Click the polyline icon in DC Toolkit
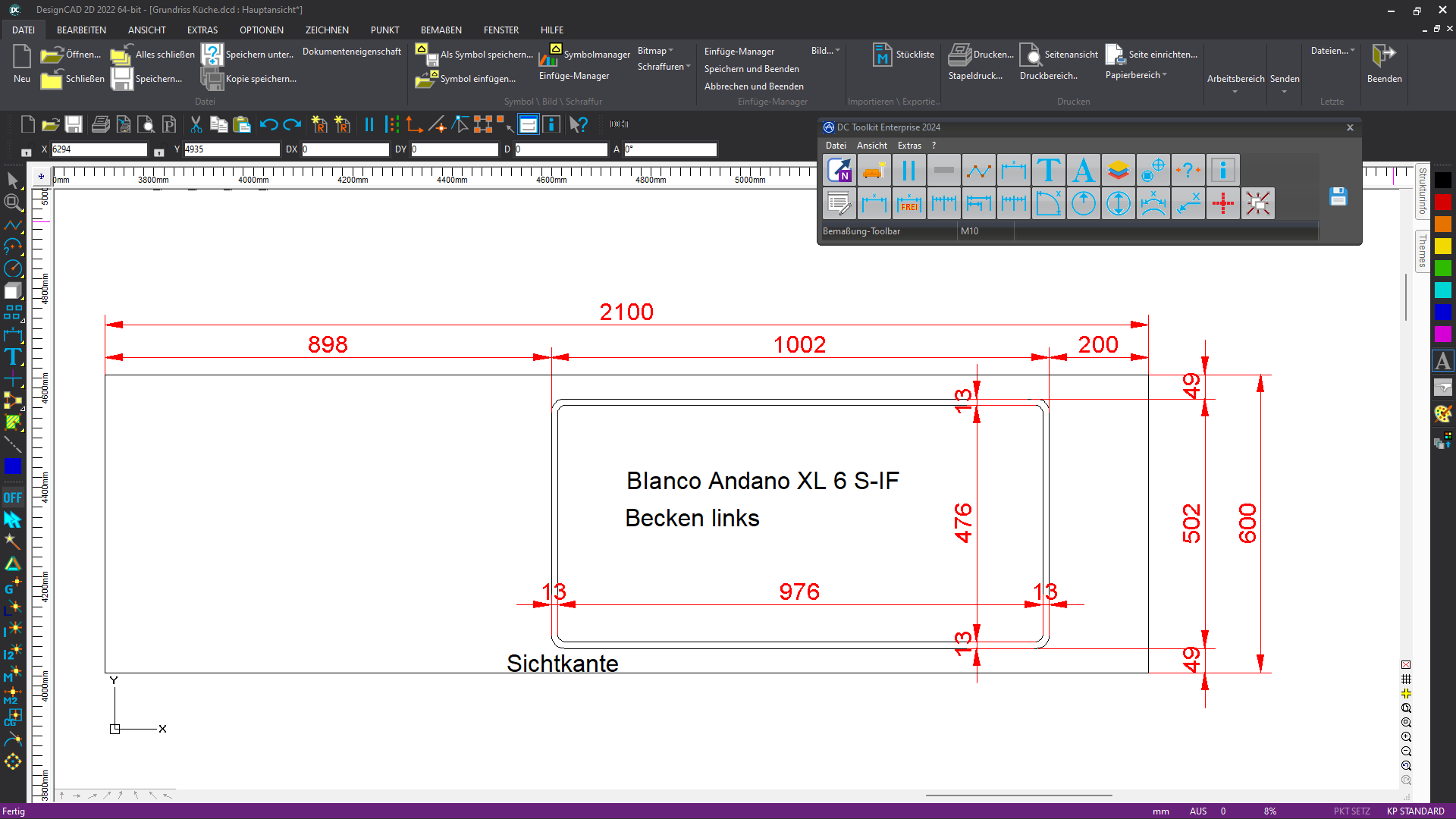This screenshot has height=819, width=1456. click(x=978, y=170)
